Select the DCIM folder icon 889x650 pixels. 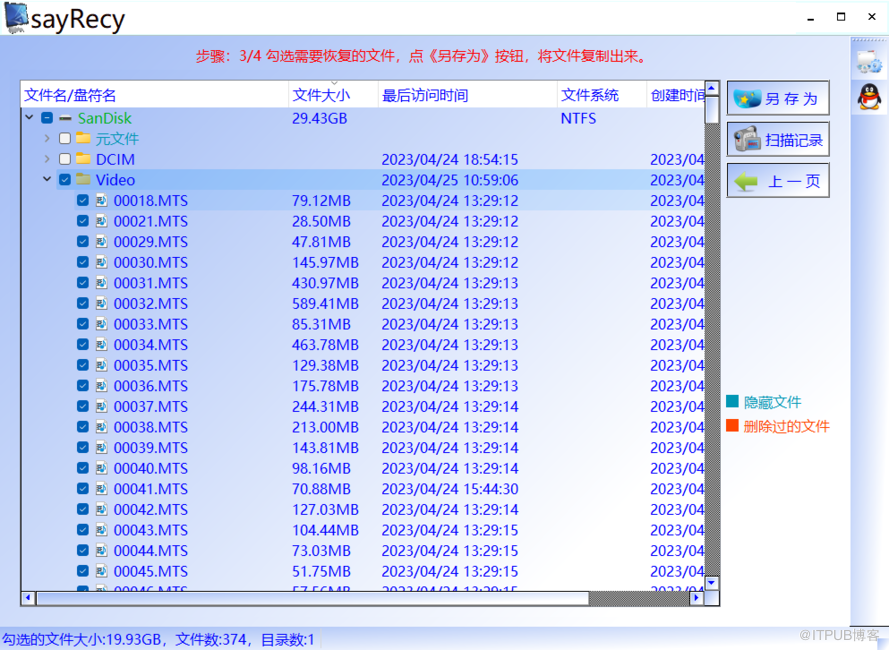[x=83, y=158]
